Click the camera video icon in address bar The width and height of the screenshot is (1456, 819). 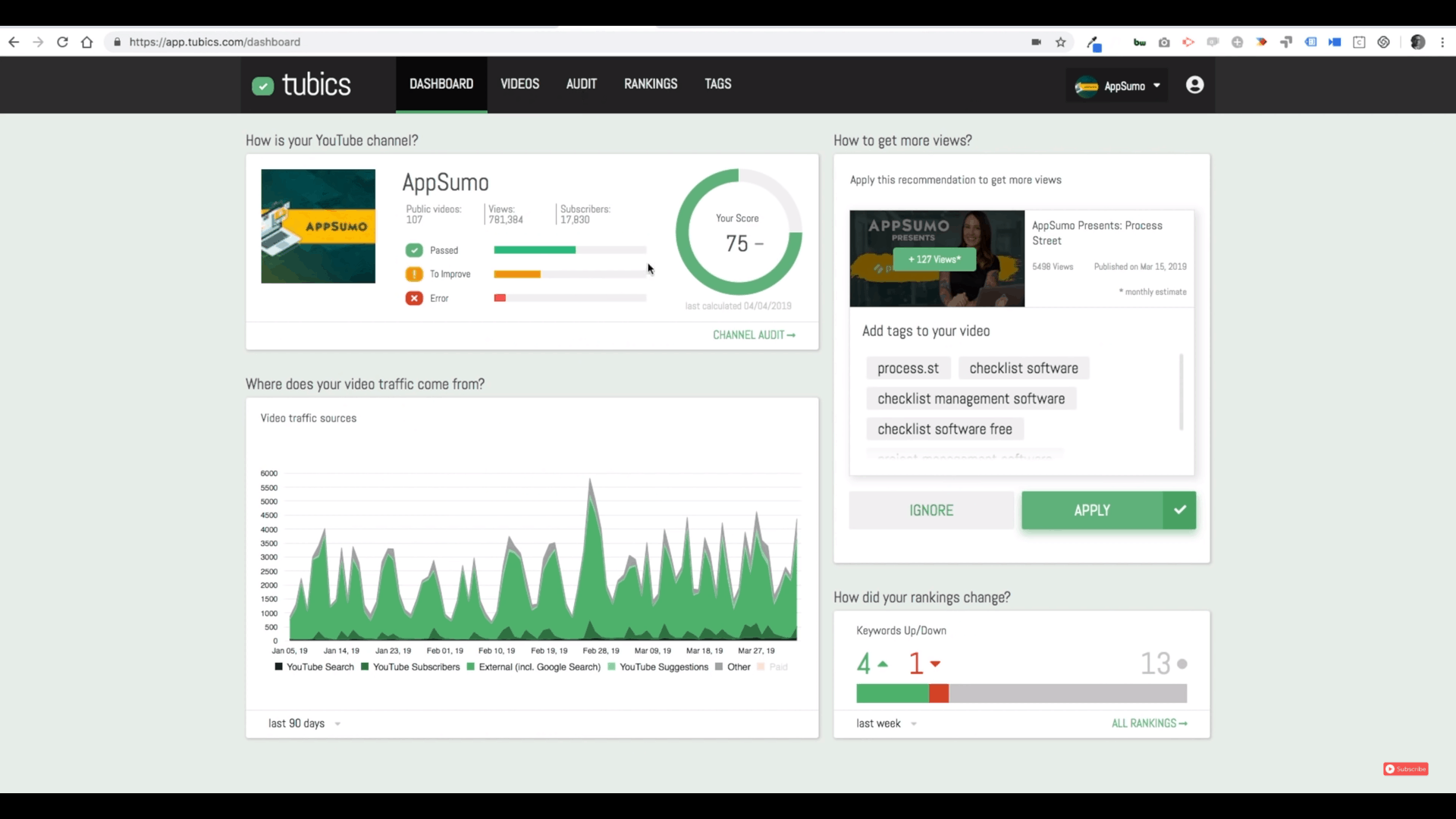tap(1036, 42)
